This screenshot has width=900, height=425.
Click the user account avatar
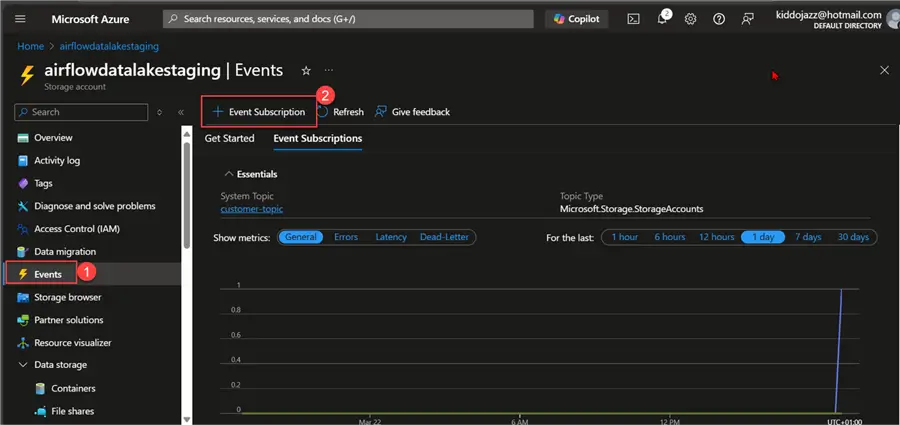(893, 19)
